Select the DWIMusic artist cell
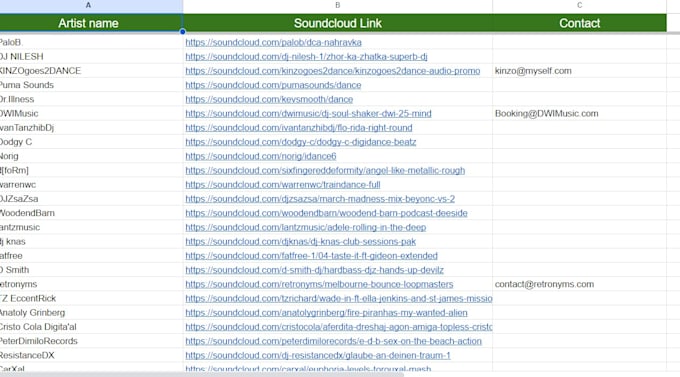This screenshot has height=377, width=680. coord(91,113)
